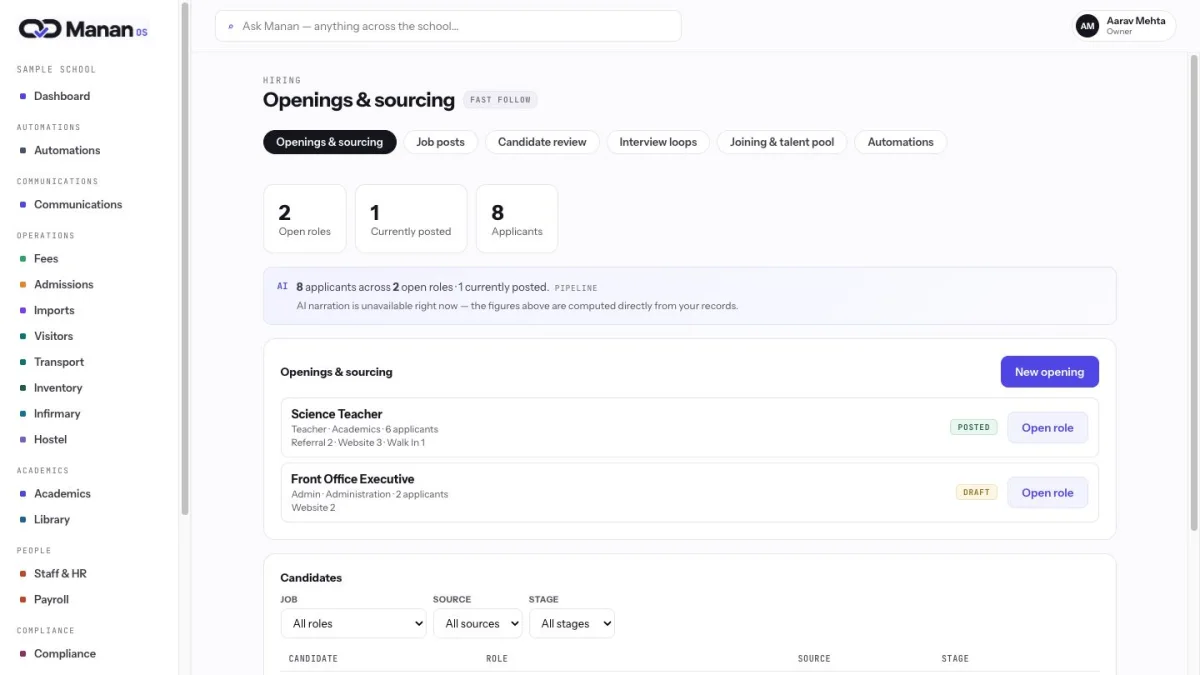Image resolution: width=1200 pixels, height=675 pixels.
Task: Navigate to Academics in sidebar
Action: coord(62,494)
